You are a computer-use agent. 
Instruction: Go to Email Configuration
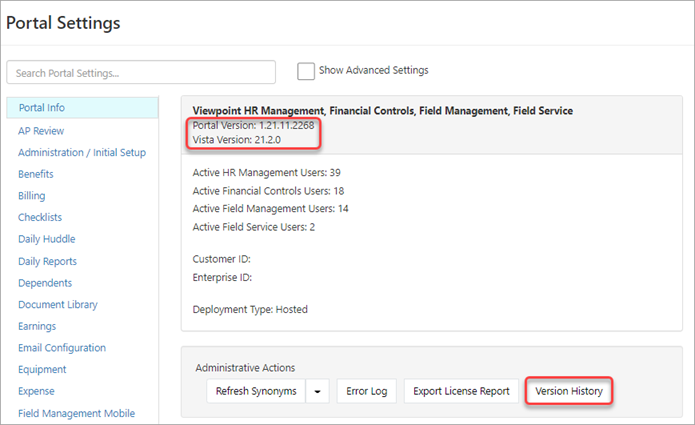click(62, 348)
